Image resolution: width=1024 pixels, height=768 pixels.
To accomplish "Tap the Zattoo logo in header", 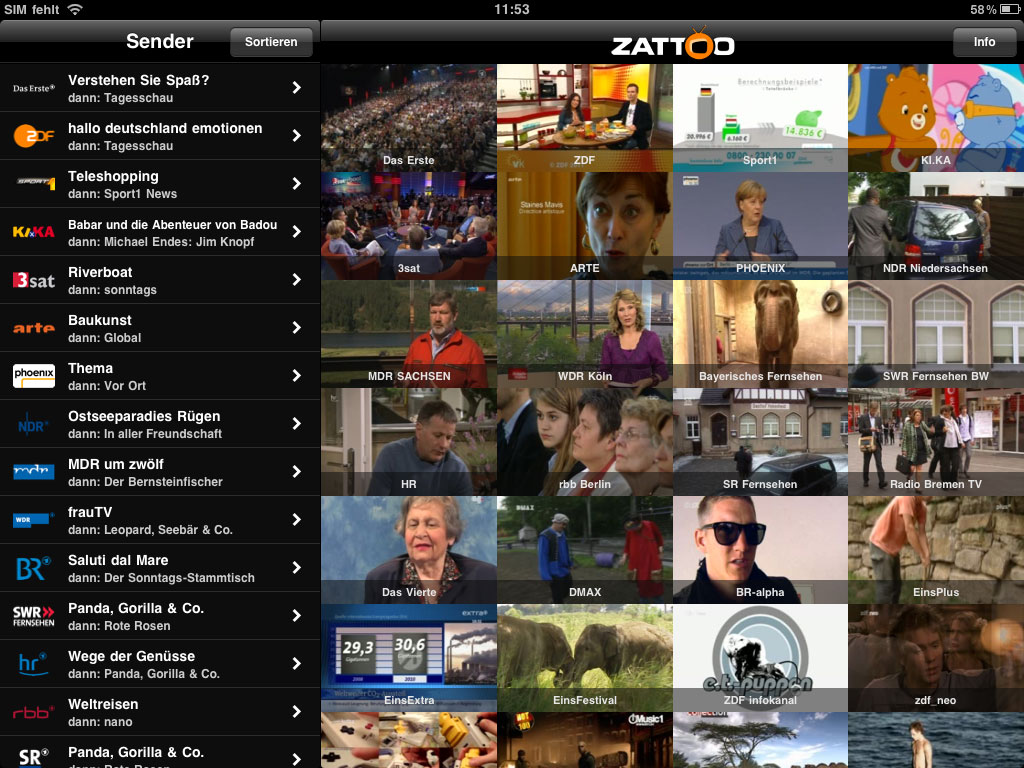I will (672, 44).
